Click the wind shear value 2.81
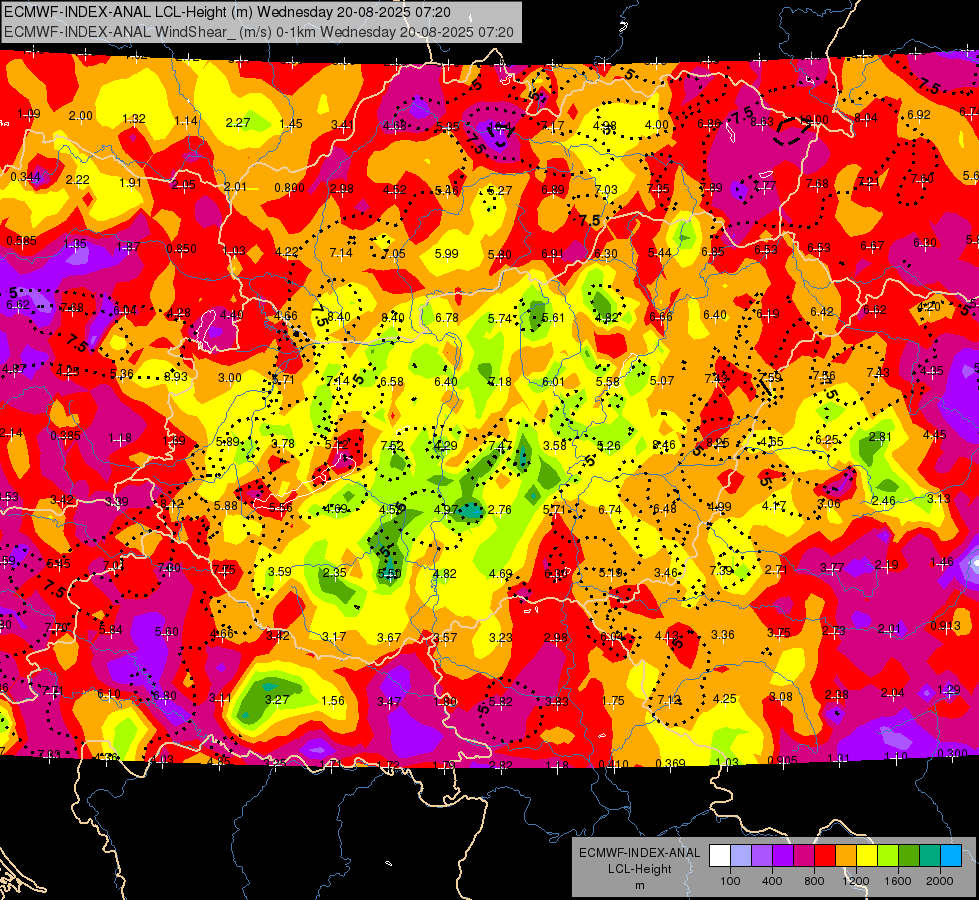The width and height of the screenshot is (979, 900). pyautogui.click(x=880, y=437)
